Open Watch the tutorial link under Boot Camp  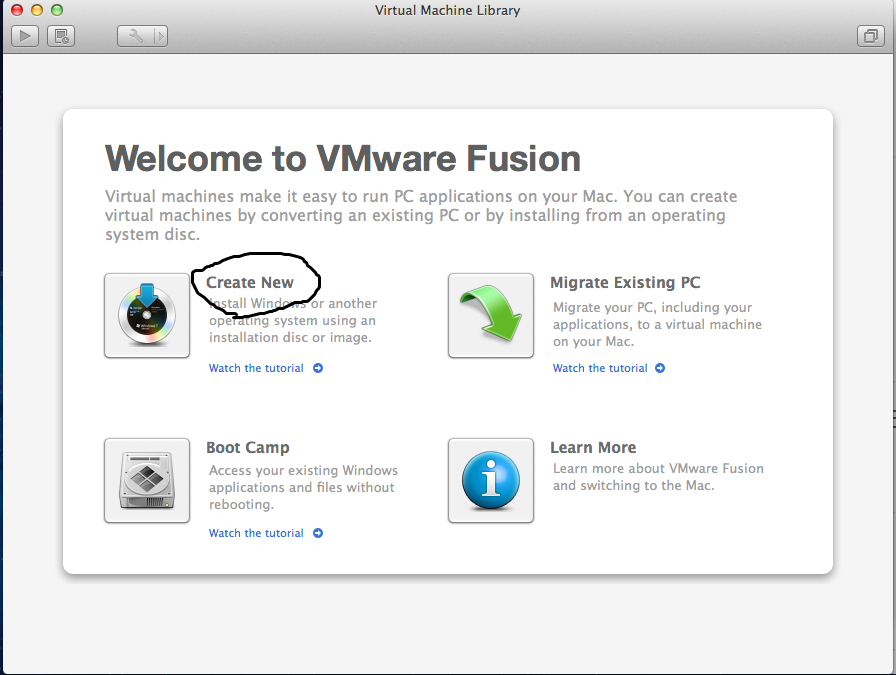256,533
